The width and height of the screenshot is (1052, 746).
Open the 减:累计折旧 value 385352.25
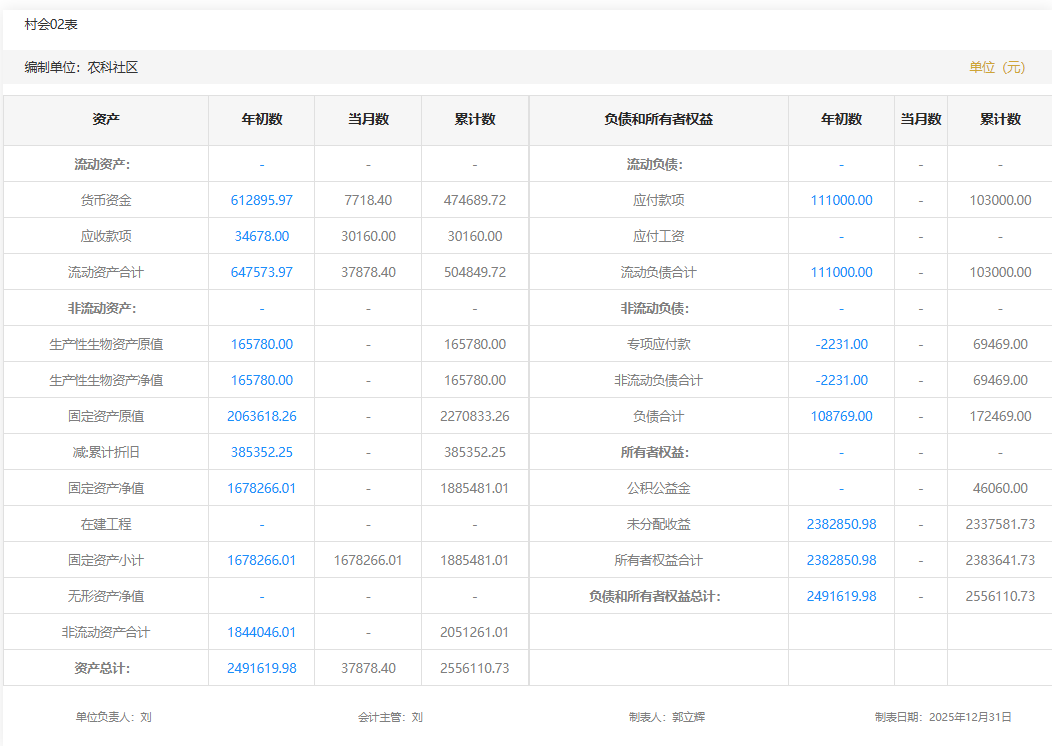tap(261, 452)
